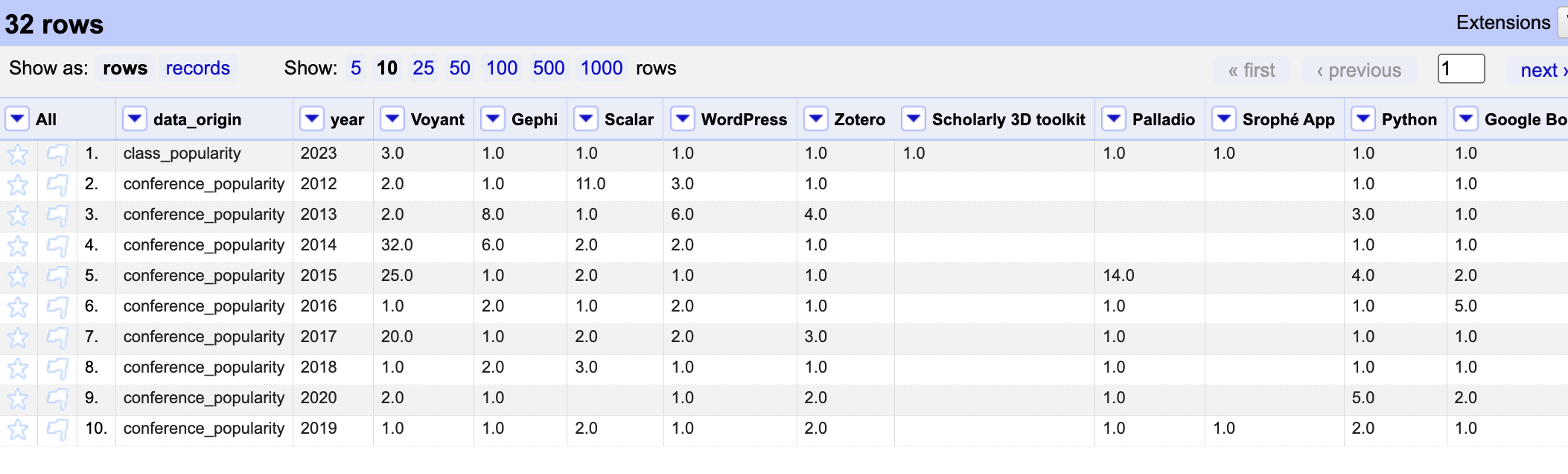Go to the next page
The height and width of the screenshot is (474, 1568).
coord(1543,71)
